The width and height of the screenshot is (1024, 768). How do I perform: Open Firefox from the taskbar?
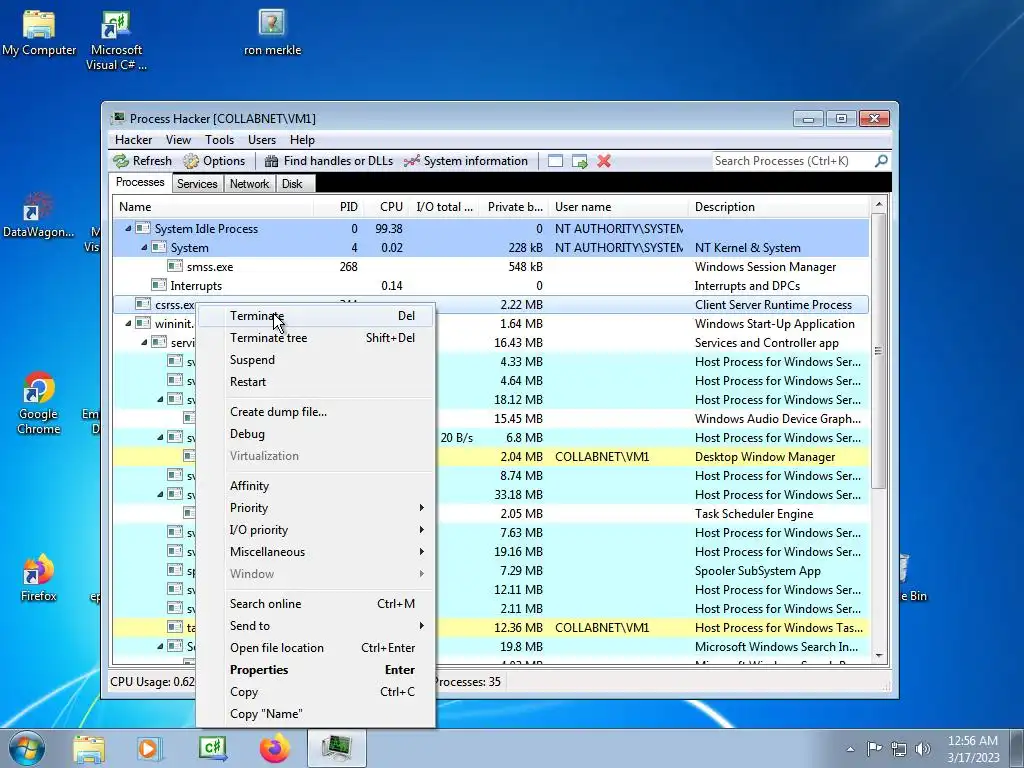tap(275, 748)
